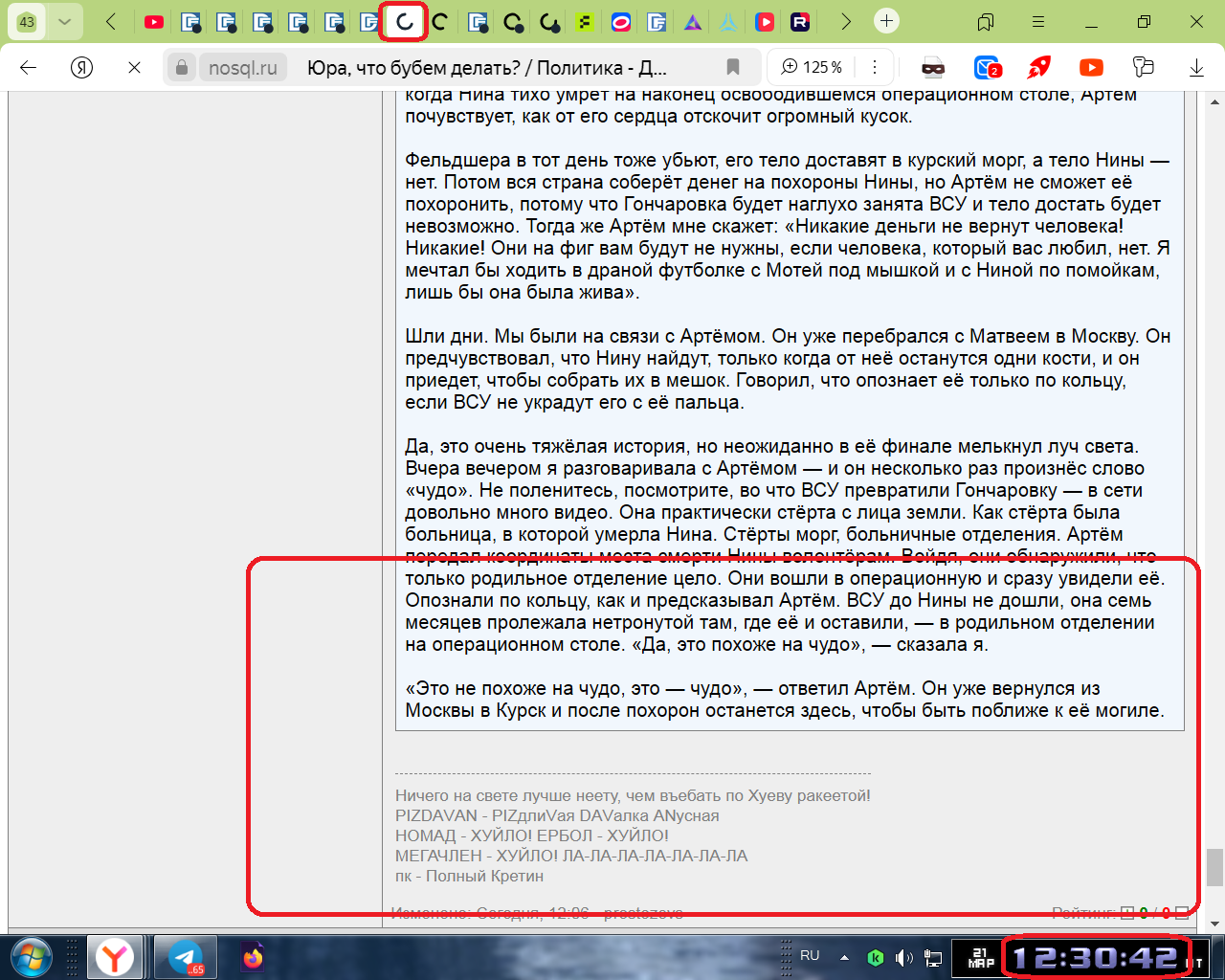The image size is (1225, 980).
Task: Switch to the black R icon tab
Action: point(800,21)
